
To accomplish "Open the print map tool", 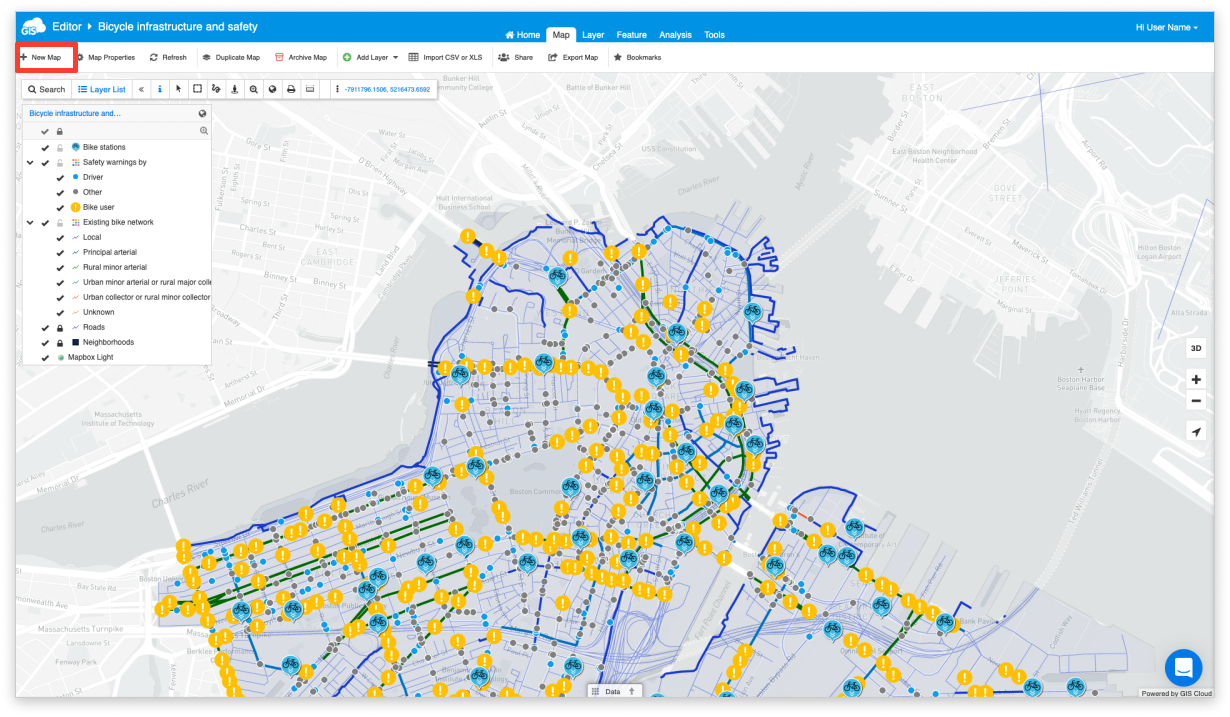I will pyautogui.click(x=291, y=89).
